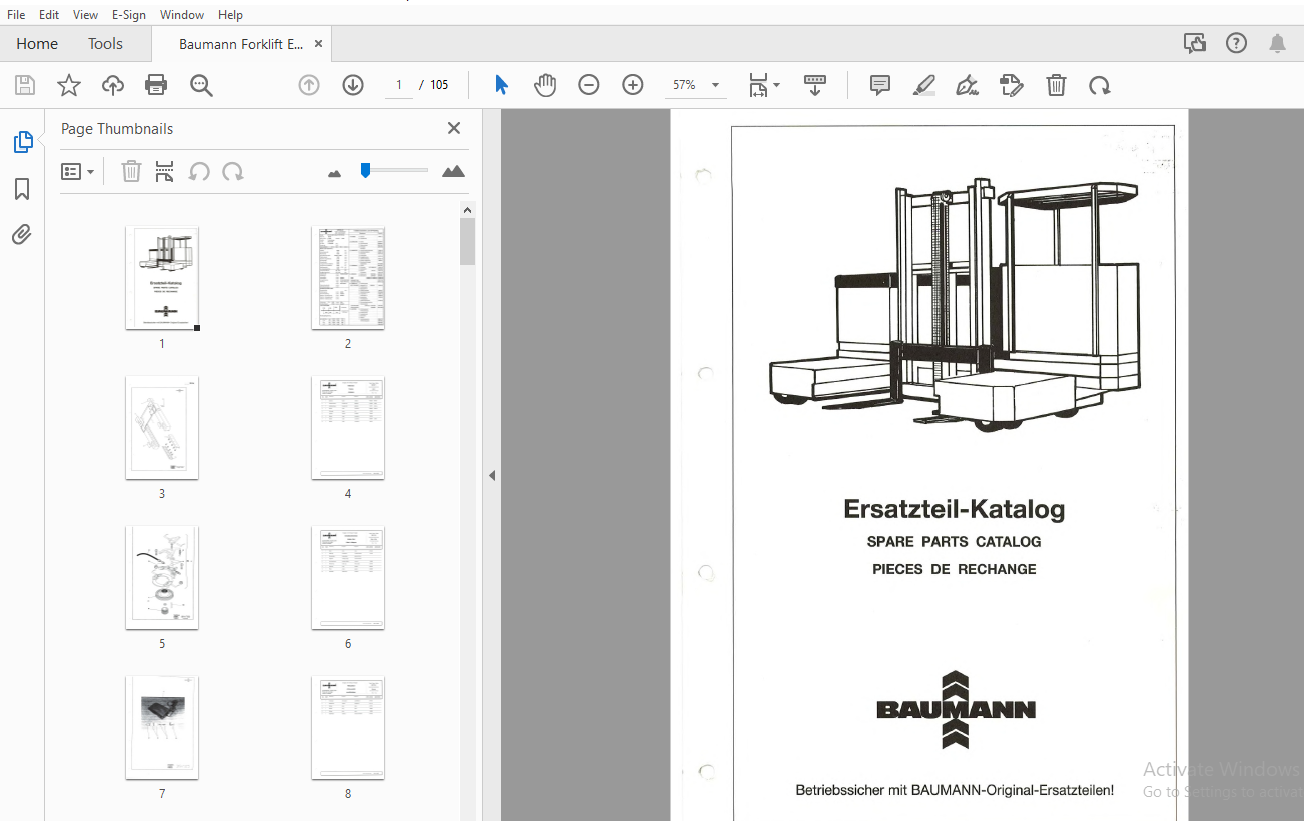
Task: Zoom out with the minus button
Action: 589,85
